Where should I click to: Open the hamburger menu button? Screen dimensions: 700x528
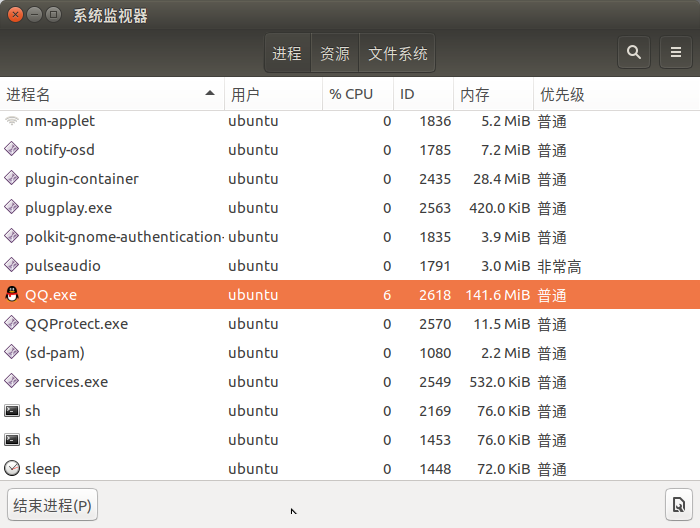pyautogui.click(x=675, y=53)
